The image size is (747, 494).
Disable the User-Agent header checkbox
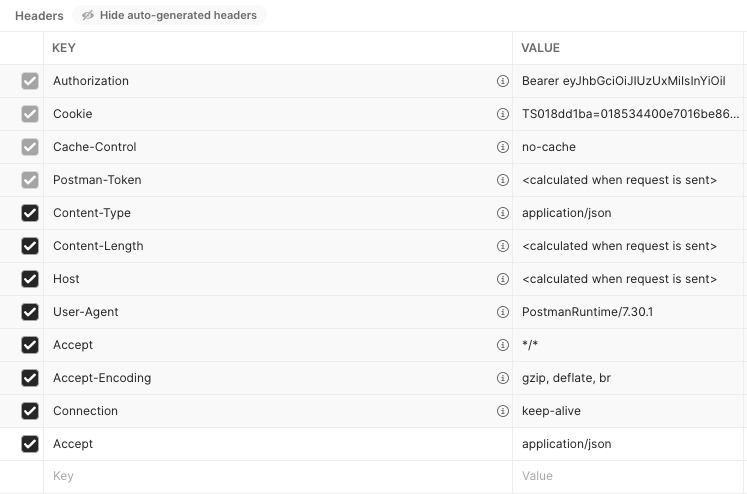[x=30, y=312]
